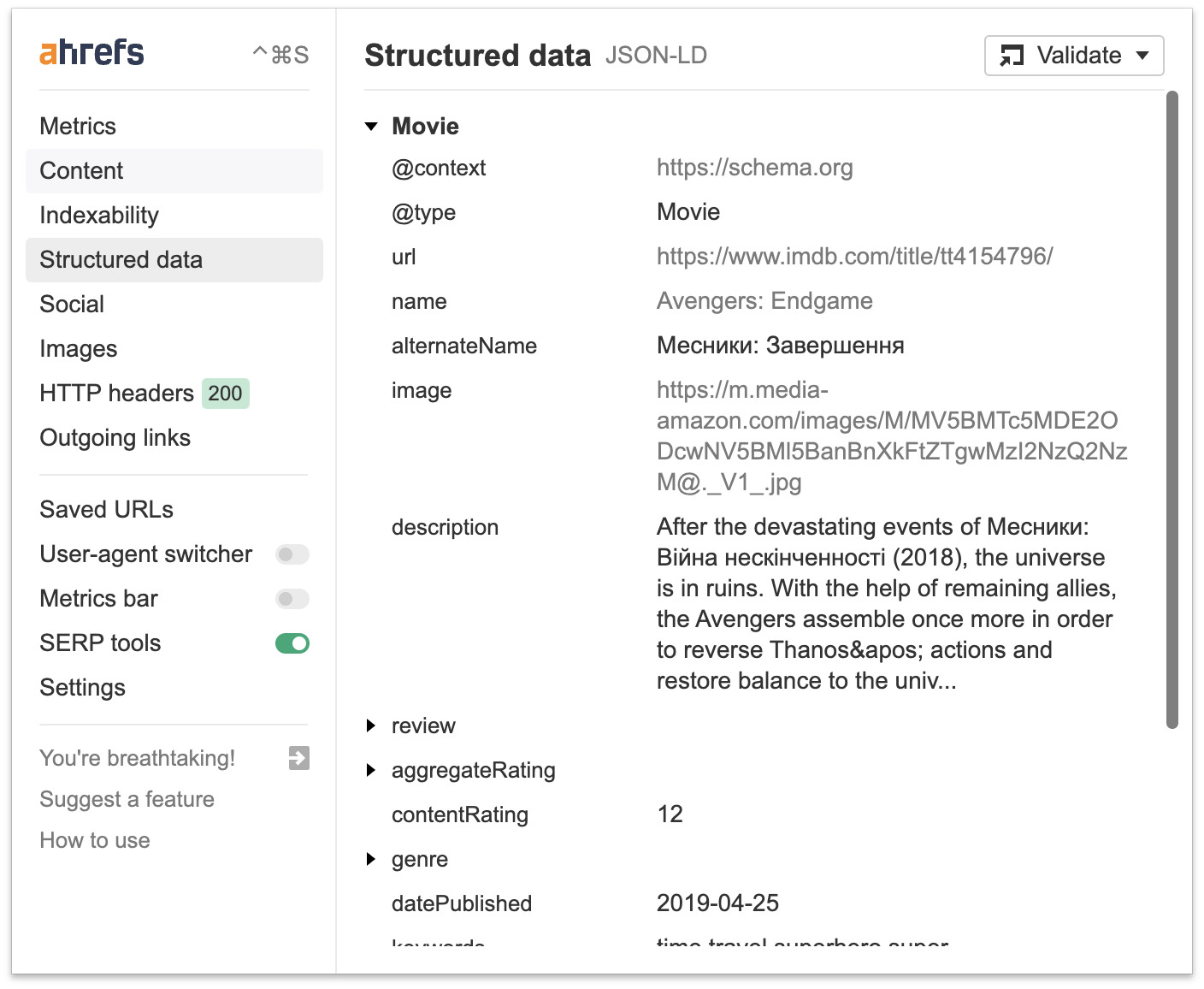Open the IMDb title URL link
This screenshot has height=989, width=1204.
854,257
